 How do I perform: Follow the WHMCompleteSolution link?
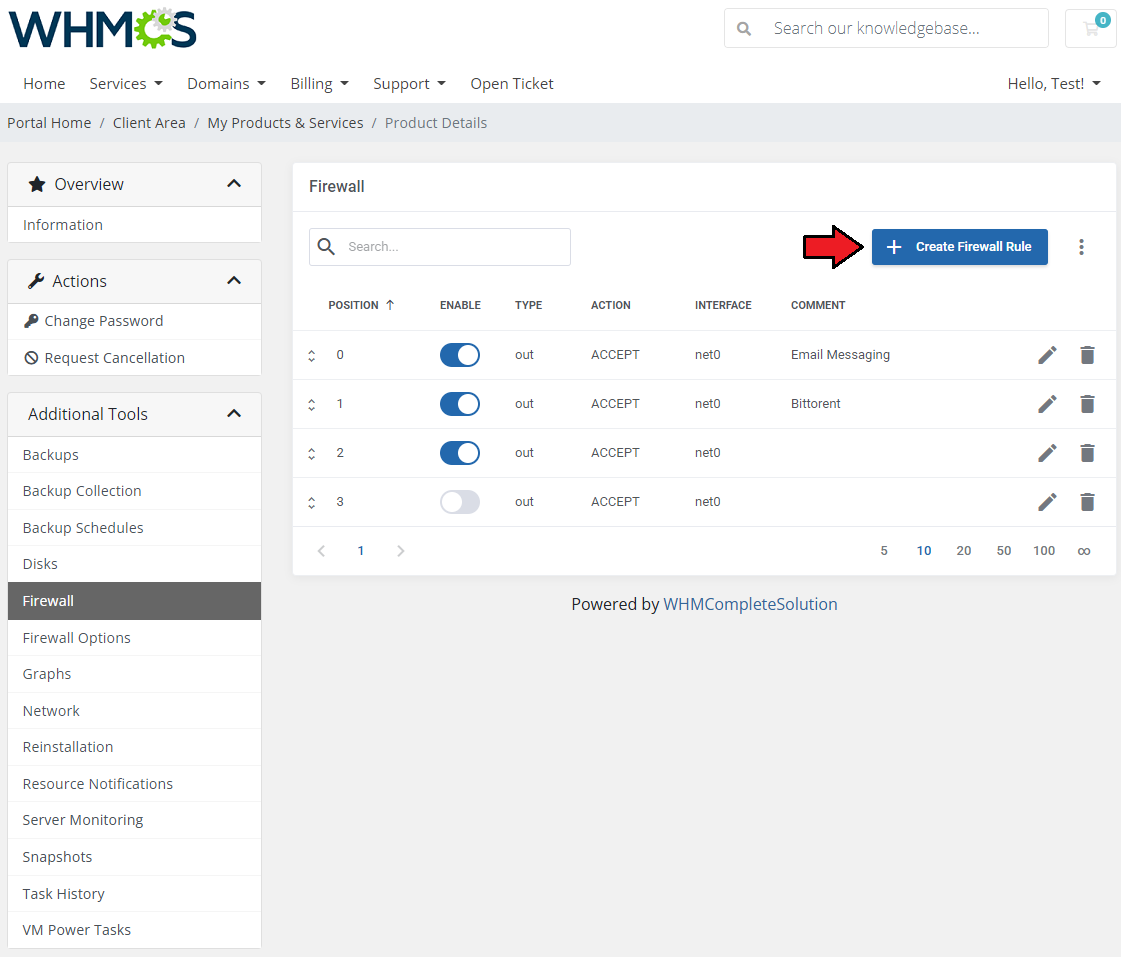point(750,604)
